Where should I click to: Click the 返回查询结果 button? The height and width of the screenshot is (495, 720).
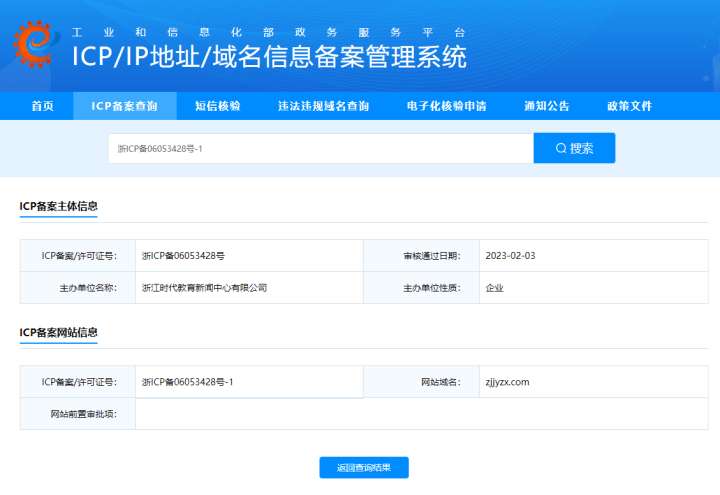(364, 467)
